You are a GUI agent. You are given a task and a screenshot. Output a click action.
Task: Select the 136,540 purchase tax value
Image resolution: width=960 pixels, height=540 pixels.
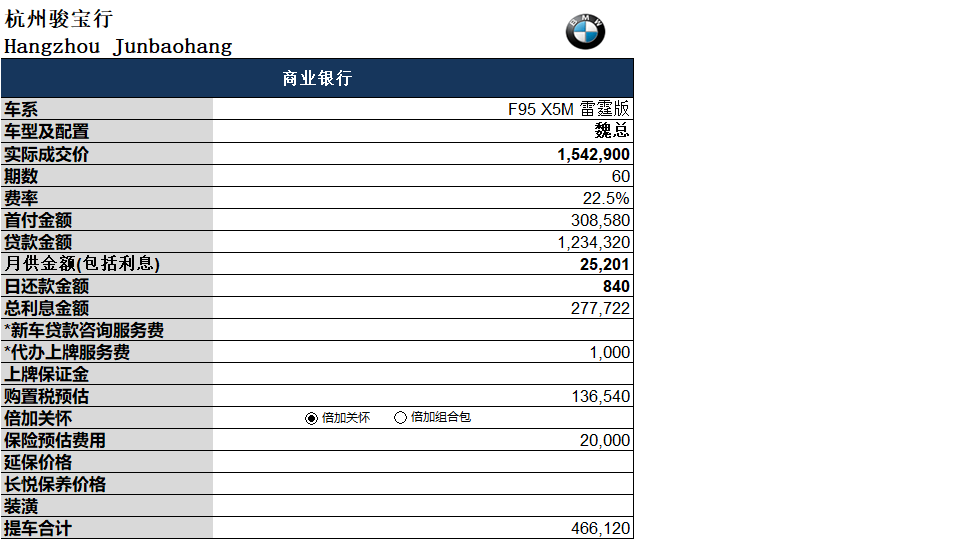pos(601,397)
